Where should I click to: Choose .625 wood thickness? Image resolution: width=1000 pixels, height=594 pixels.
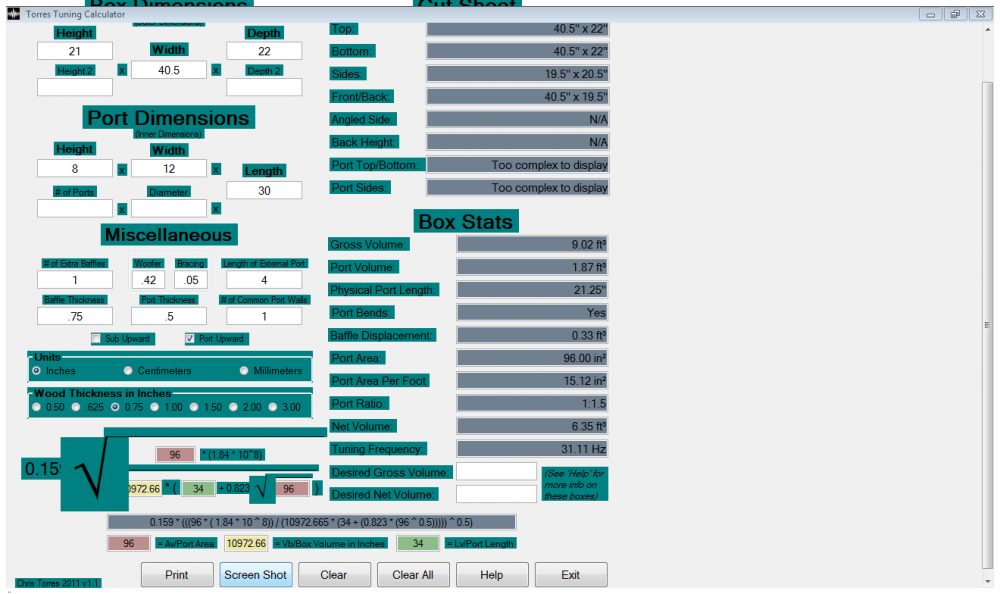click(x=76, y=407)
